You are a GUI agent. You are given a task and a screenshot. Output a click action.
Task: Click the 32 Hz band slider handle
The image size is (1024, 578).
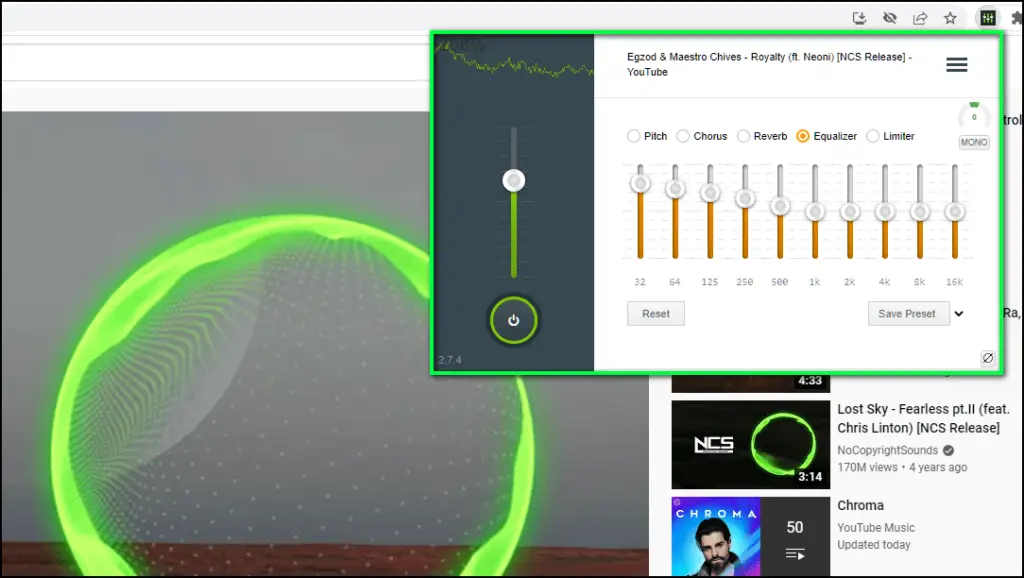click(640, 183)
